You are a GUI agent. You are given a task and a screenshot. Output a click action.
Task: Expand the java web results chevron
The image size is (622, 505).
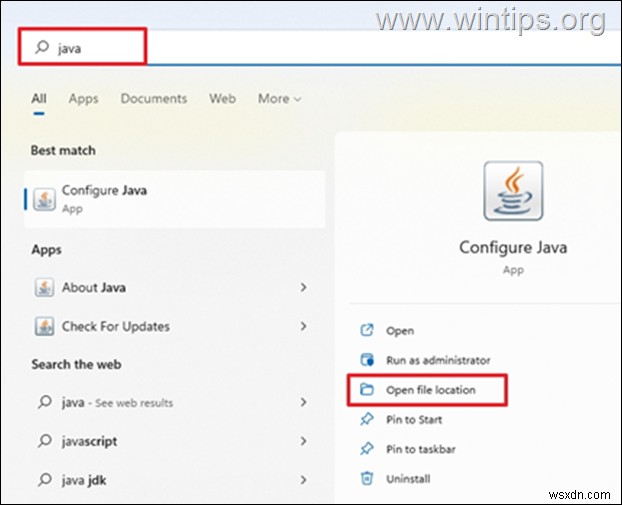[303, 402]
